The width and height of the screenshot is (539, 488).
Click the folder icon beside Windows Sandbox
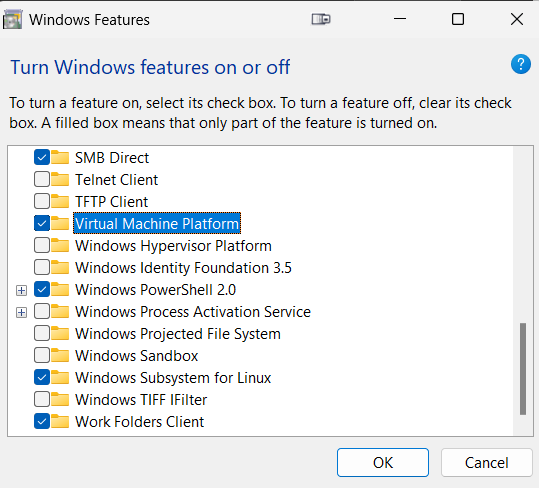[x=60, y=356]
